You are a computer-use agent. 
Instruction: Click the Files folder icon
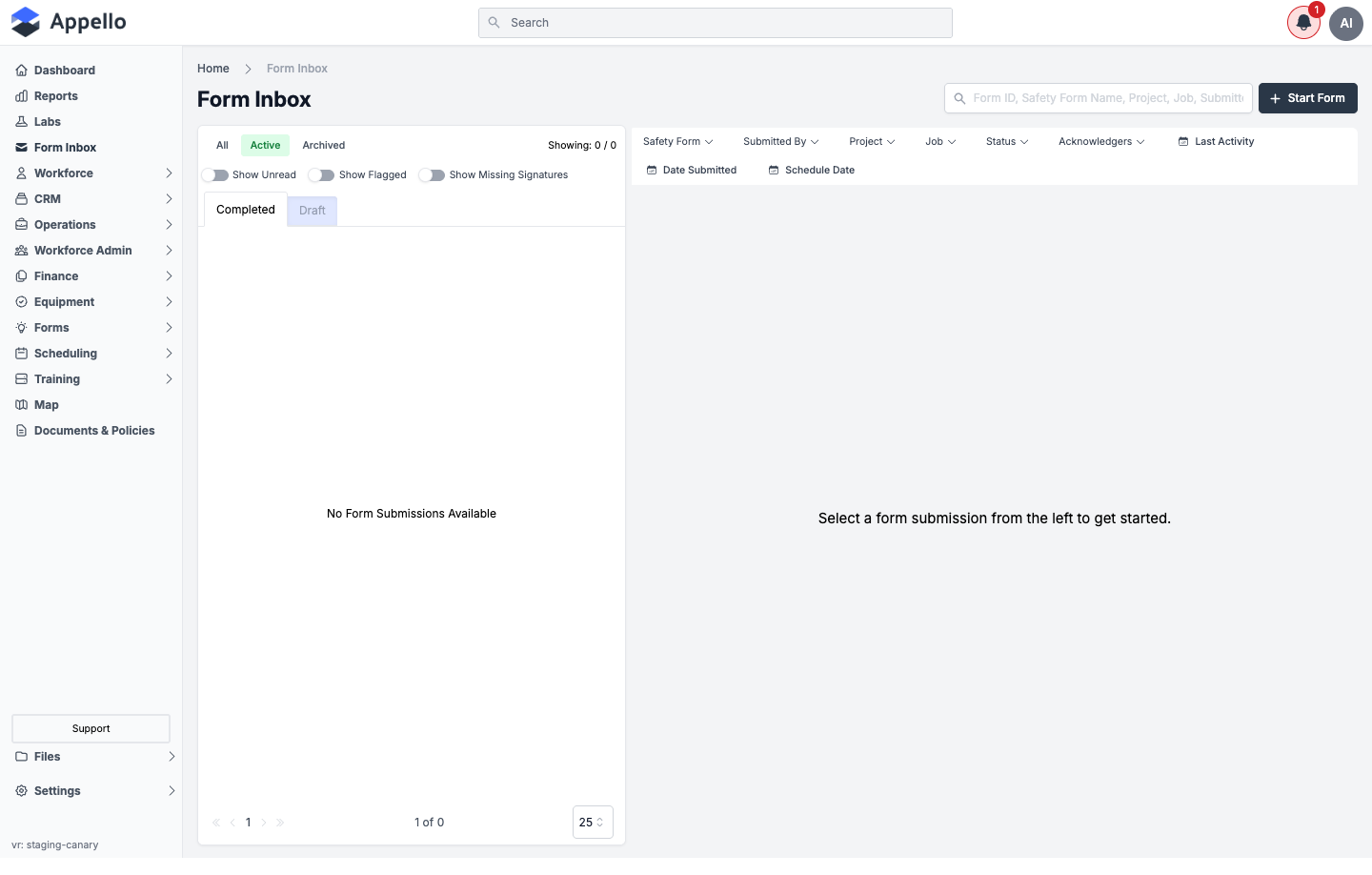pos(21,757)
